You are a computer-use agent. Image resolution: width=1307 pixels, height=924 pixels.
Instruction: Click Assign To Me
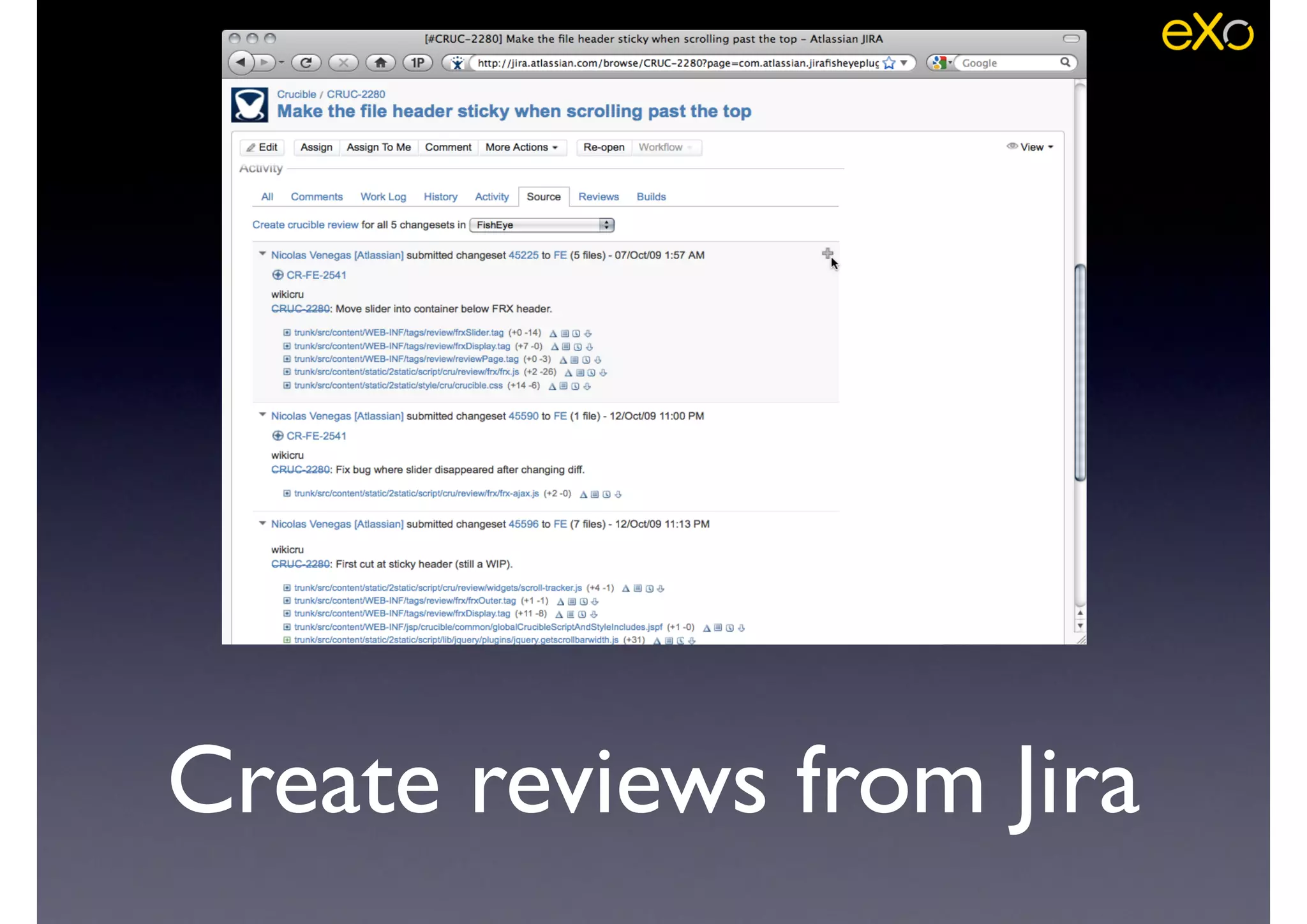[378, 147]
